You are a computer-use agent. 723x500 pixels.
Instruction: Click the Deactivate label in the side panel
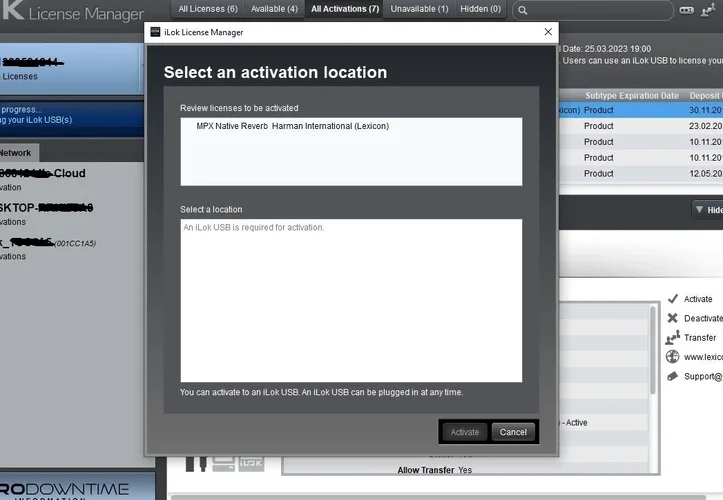[703, 318]
